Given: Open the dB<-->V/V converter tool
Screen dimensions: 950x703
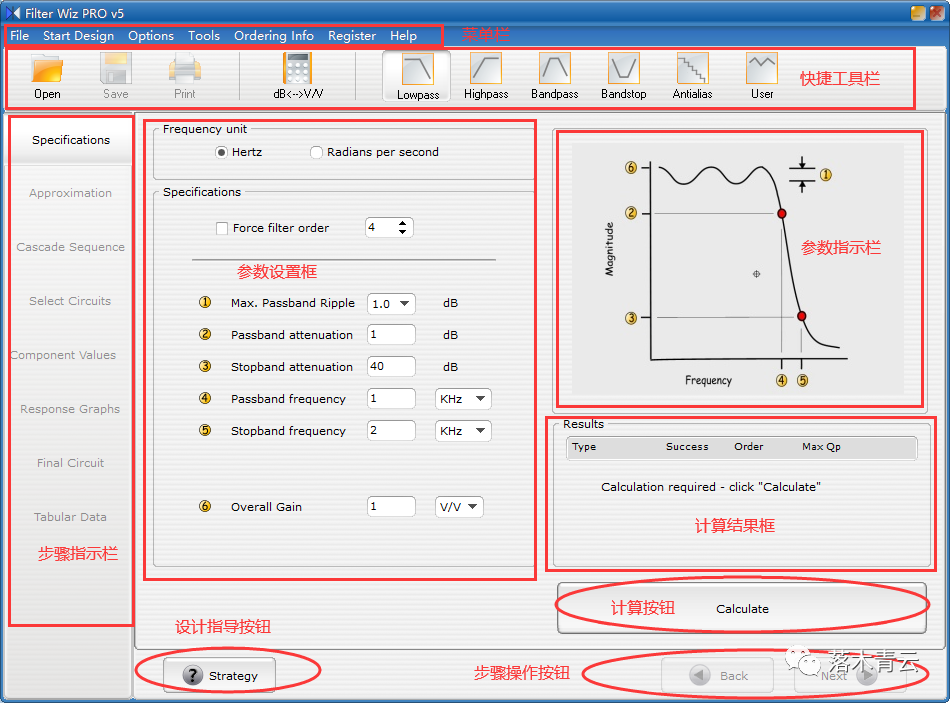Looking at the screenshot, I should point(297,76).
